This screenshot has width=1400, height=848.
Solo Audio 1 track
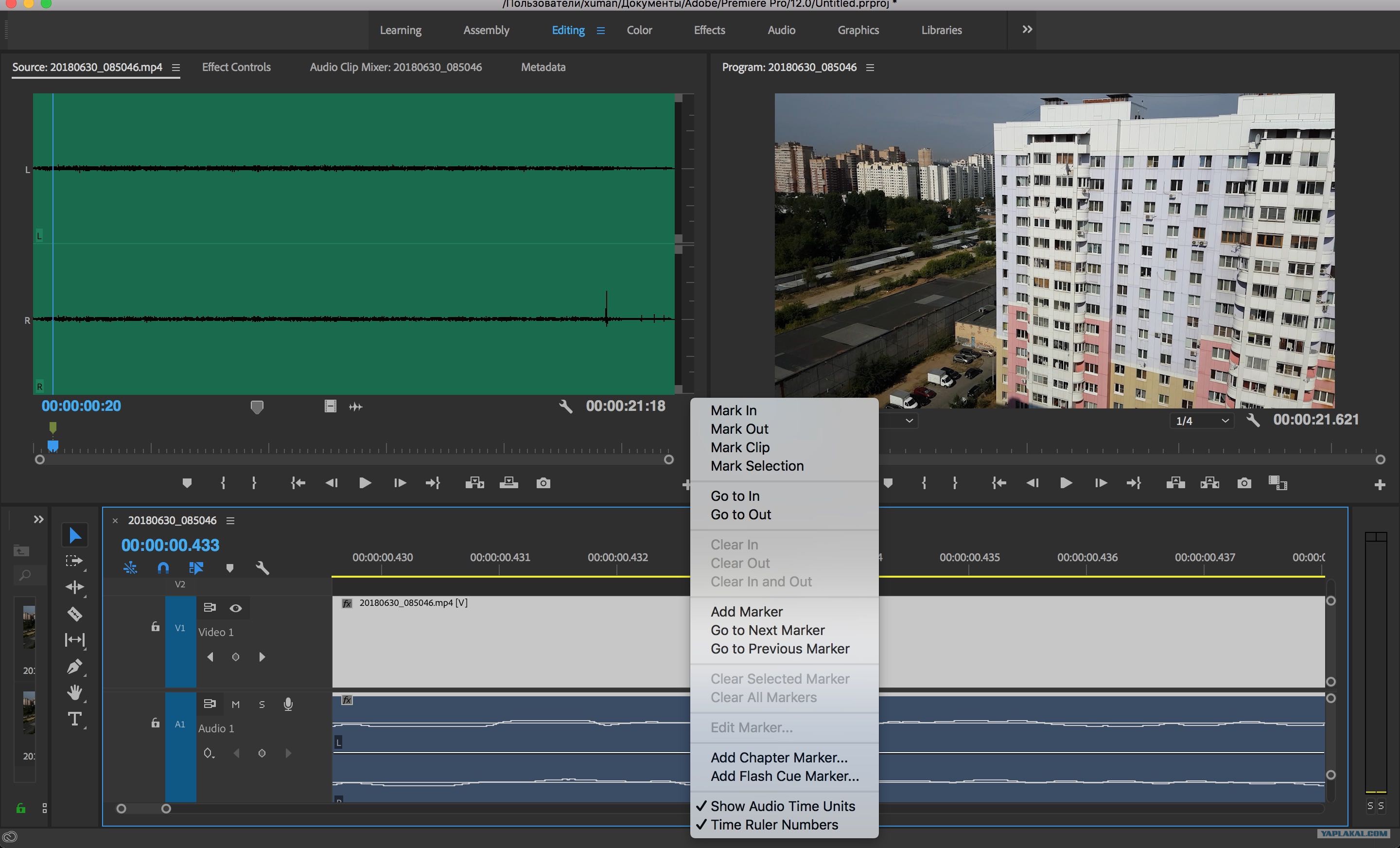click(x=262, y=704)
